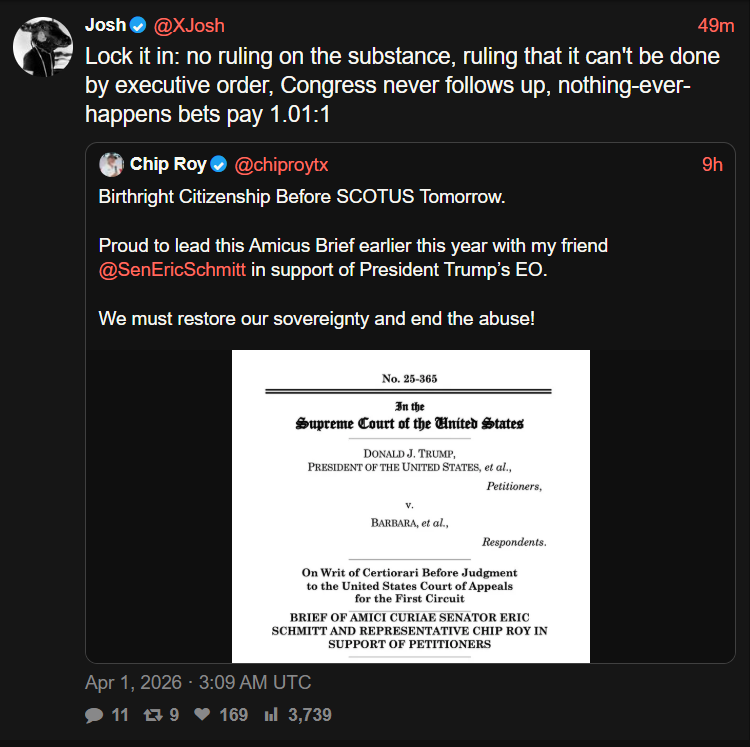Open the @XJosh handle link
This screenshot has width=750, height=747.
pos(189,25)
